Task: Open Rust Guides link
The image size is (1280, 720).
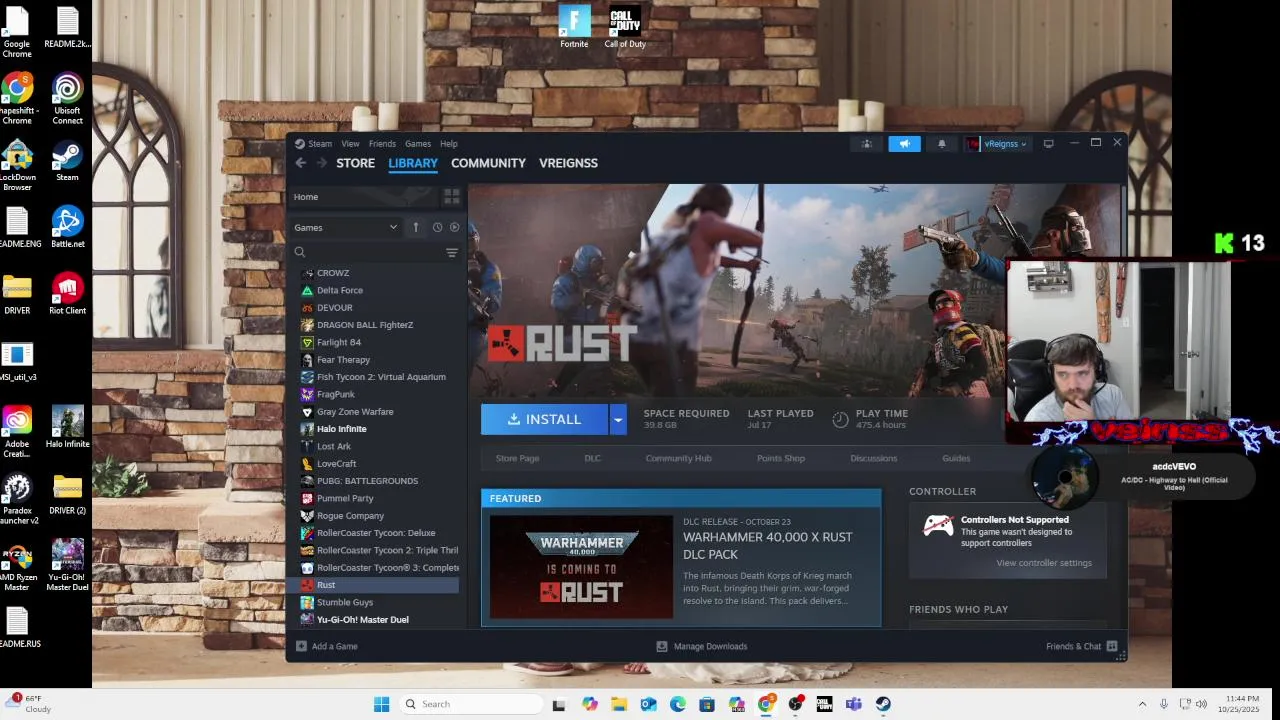Action: click(956, 458)
